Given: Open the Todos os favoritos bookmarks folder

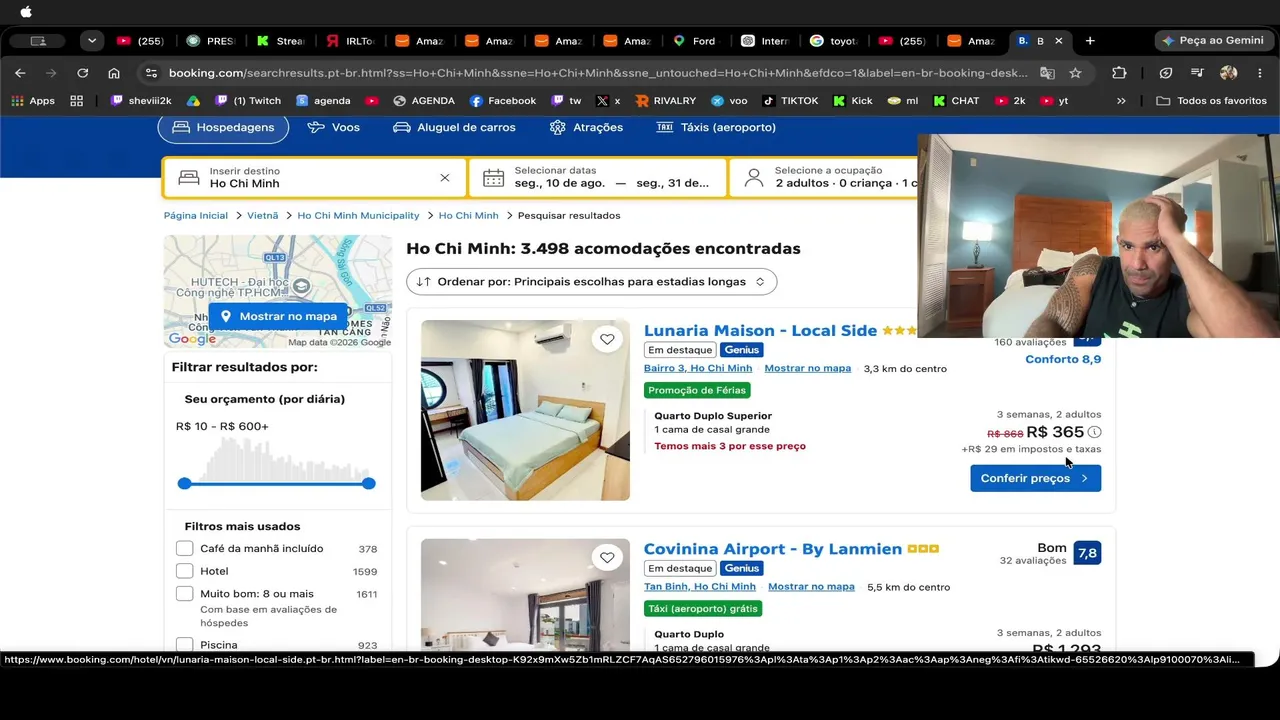Looking at the screenshot, I should click(1212, 101).
